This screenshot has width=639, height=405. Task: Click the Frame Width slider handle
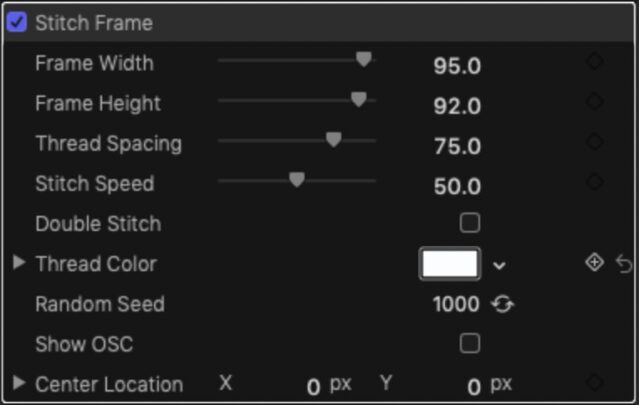(x=364, y=60)
